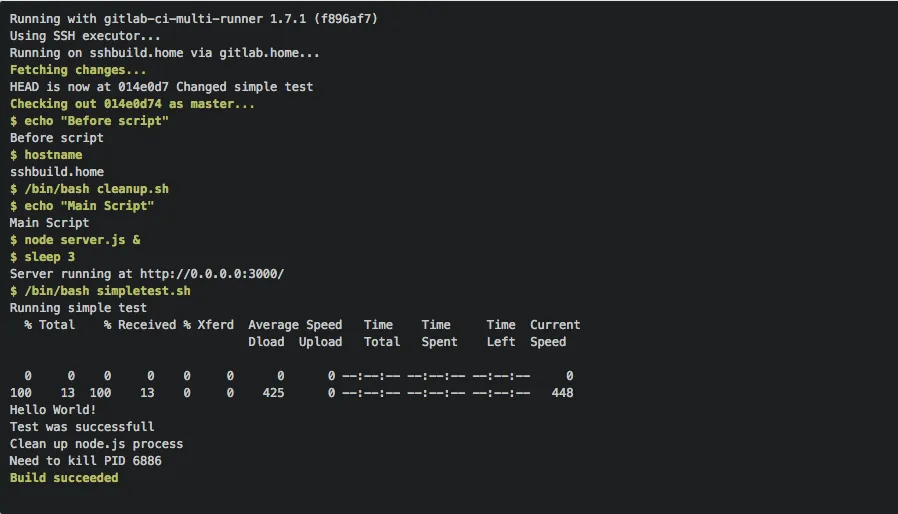This screenshot has width=898, height=514.
Task: Click the "Test was successfull" line
Action: 82,427
